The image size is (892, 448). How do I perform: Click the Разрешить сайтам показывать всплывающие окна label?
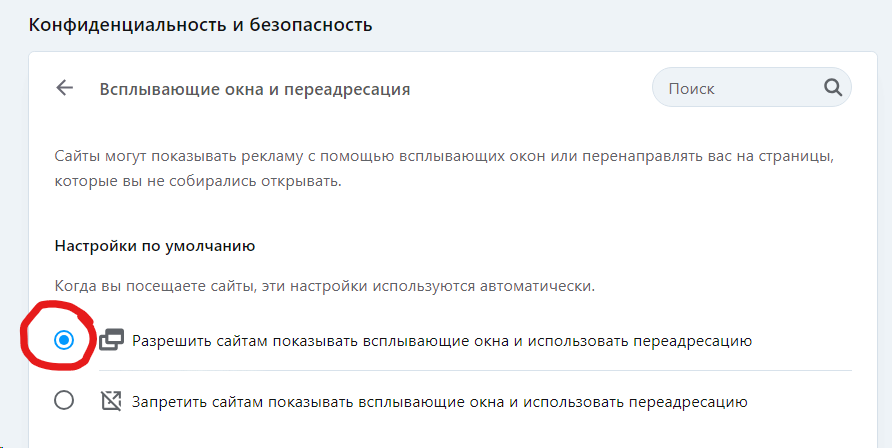coord(442,341)
